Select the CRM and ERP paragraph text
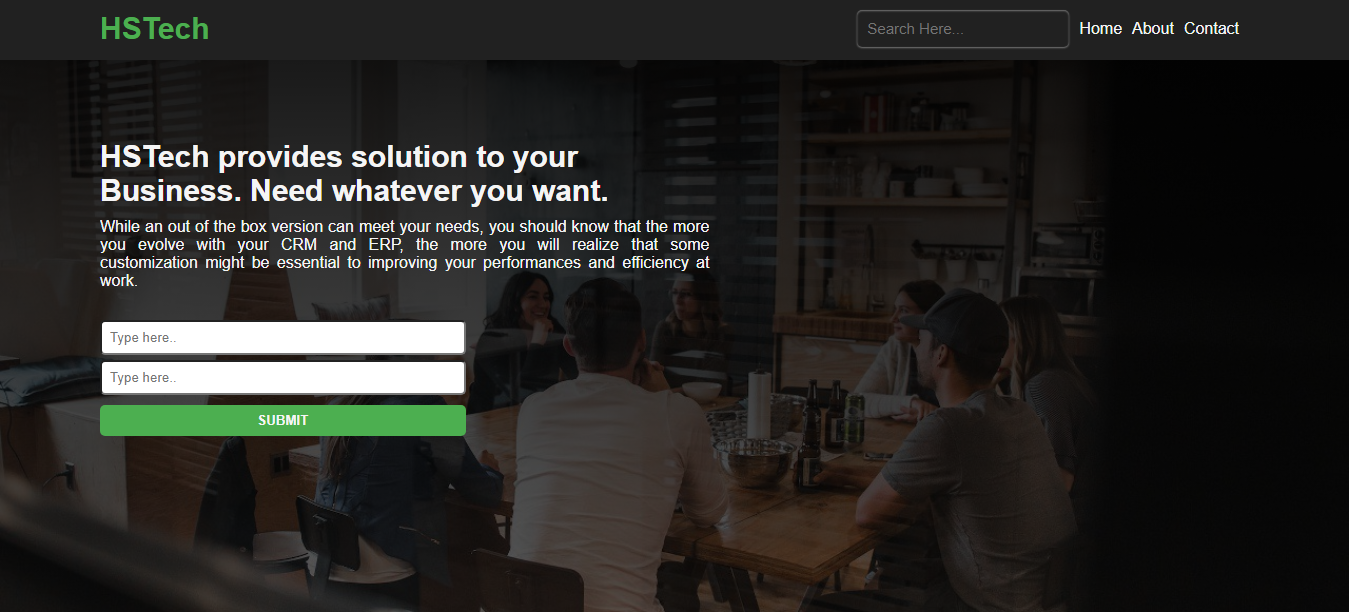This screenshot has width=1349, height=612. [x=405, y=253]
